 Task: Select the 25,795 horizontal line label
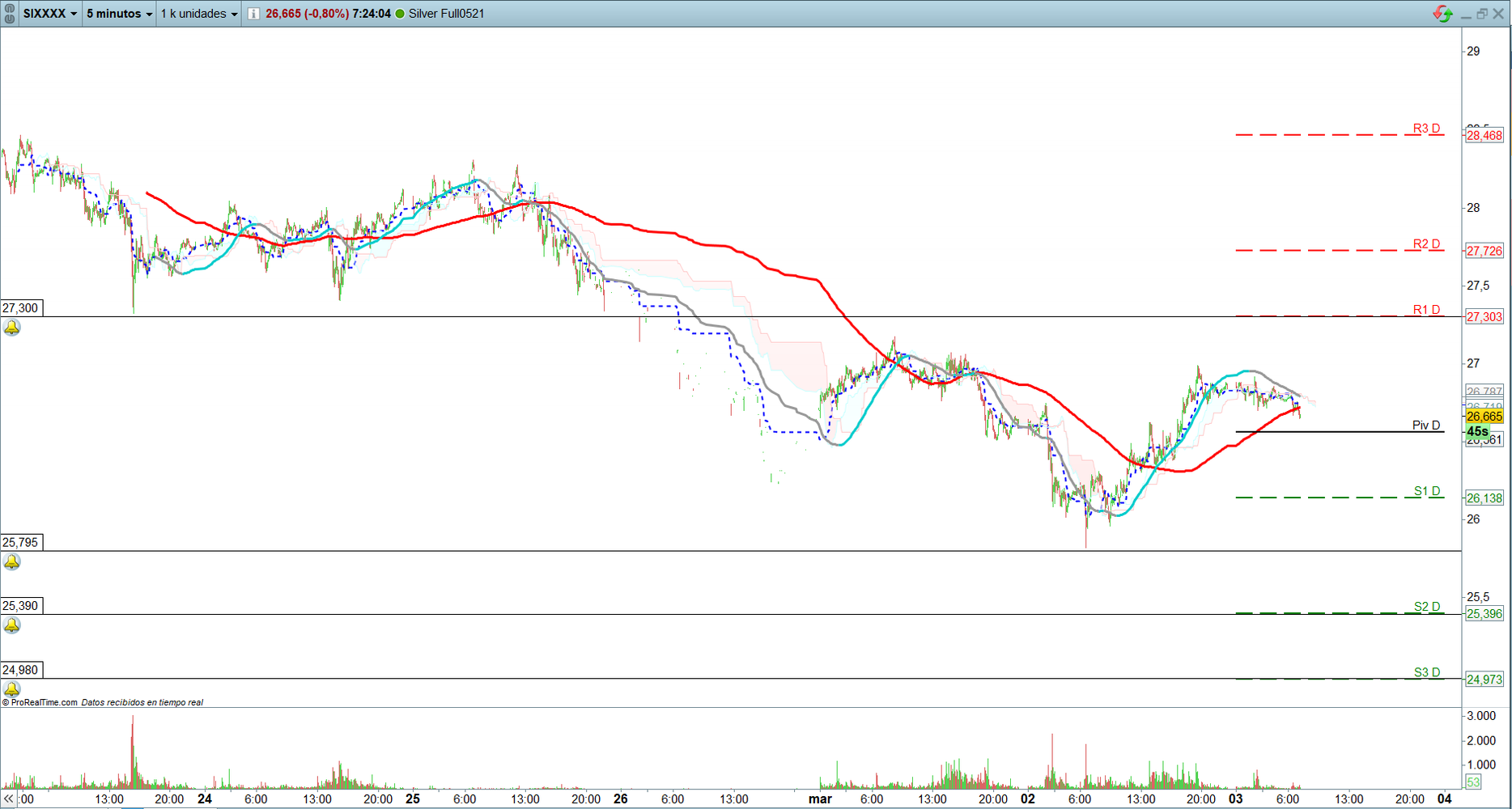[x=21, y=543]
